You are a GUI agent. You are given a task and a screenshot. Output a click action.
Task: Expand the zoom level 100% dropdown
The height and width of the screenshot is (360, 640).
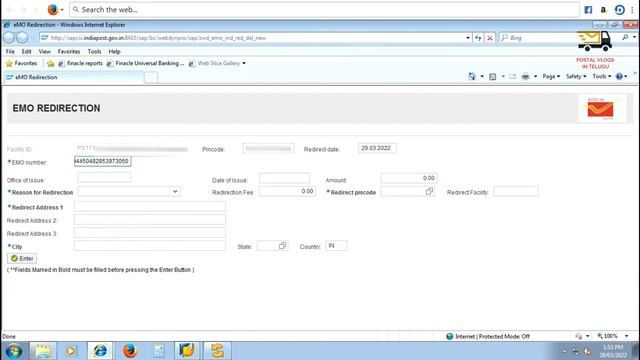(627, 336)
